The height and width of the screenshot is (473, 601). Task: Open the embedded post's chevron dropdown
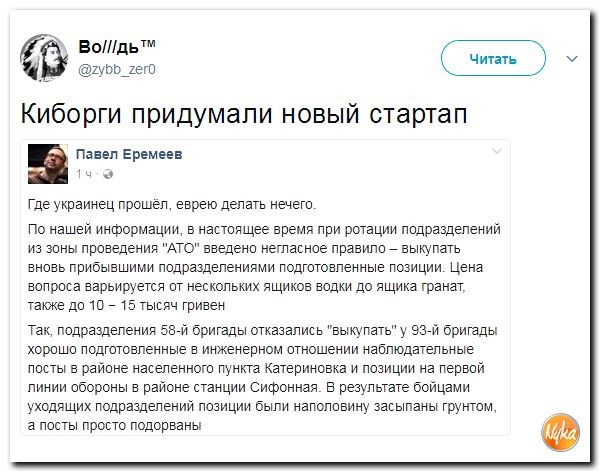(x=496, y=151)
